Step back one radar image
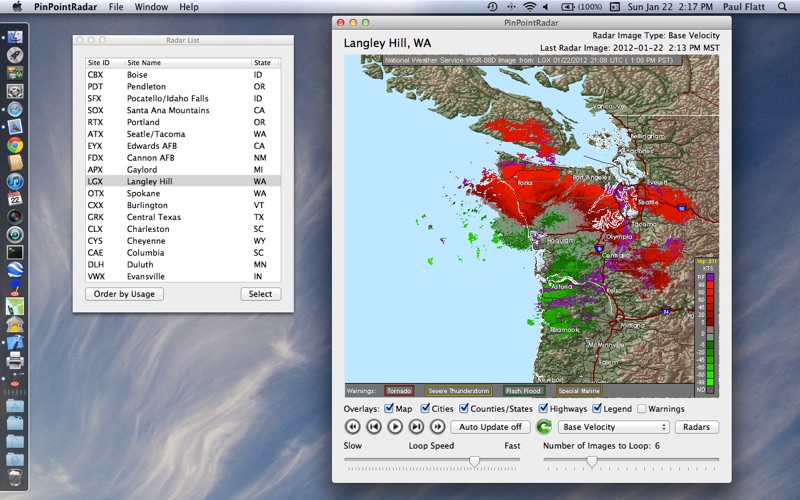This screenshot has width=800, height=500. pos(374,427)
